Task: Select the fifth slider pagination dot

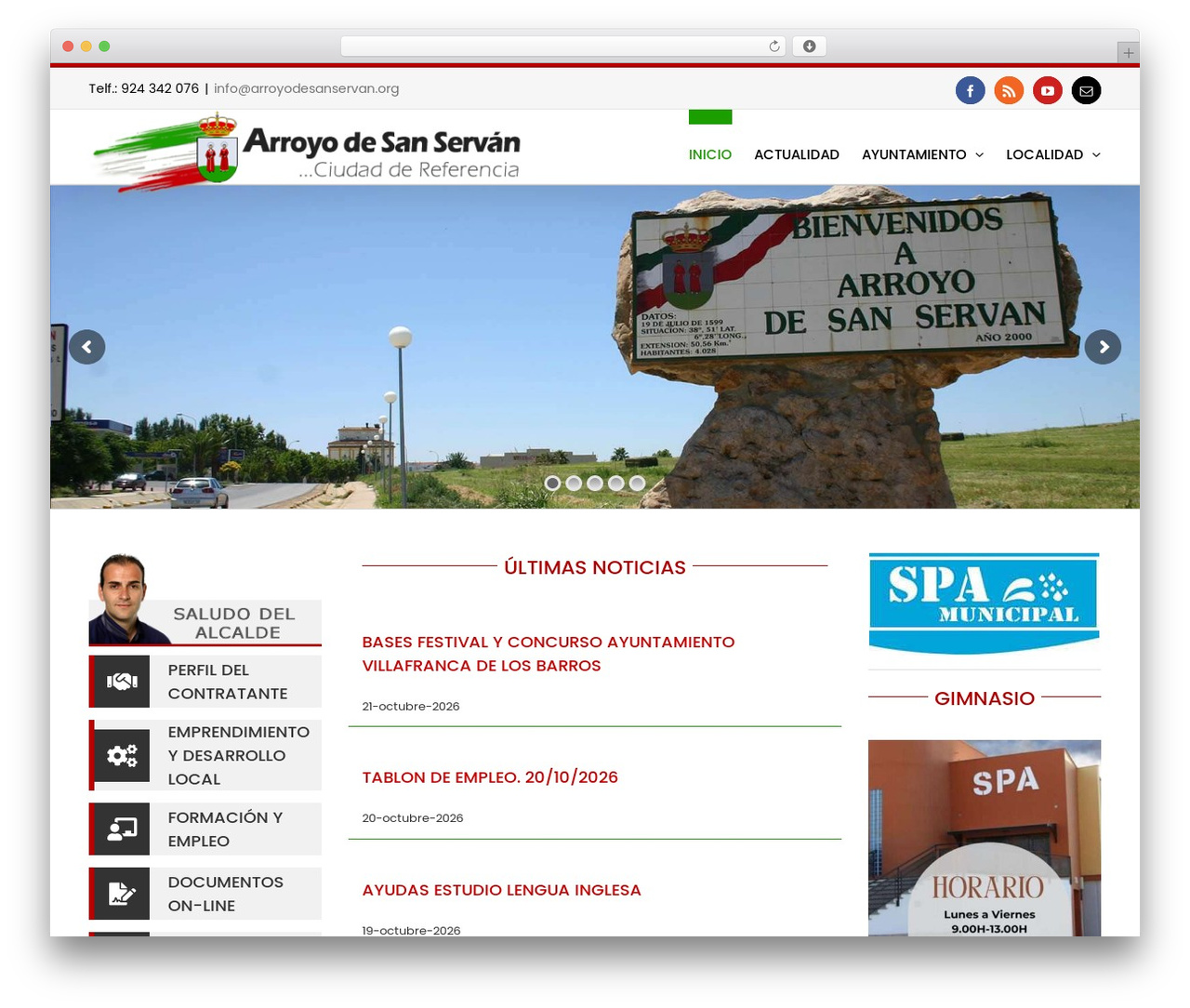Action: [x=637, y=483]
